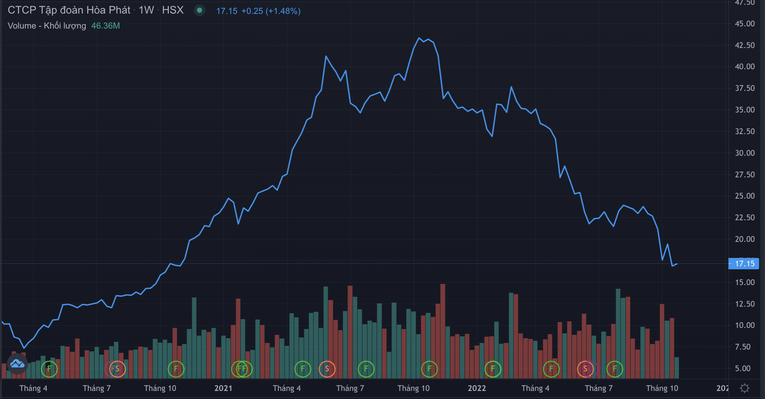Image resolution: width=765 pixels, height=399 pixels.
Task: Click the 32.50 price axis label
Action: (x=745, y=131)
